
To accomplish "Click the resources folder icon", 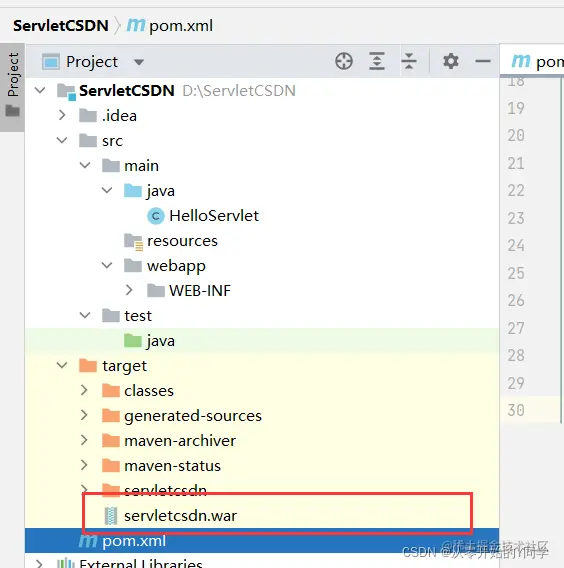I will (133, 242).
